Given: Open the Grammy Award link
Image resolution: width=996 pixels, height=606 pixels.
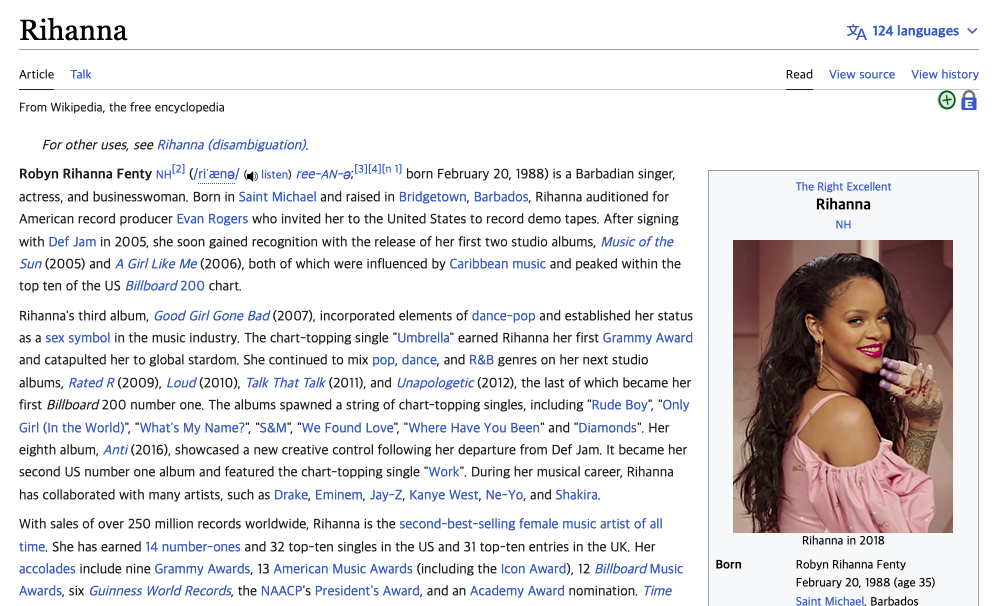Looking at the screenshot, I should point(647,338).
